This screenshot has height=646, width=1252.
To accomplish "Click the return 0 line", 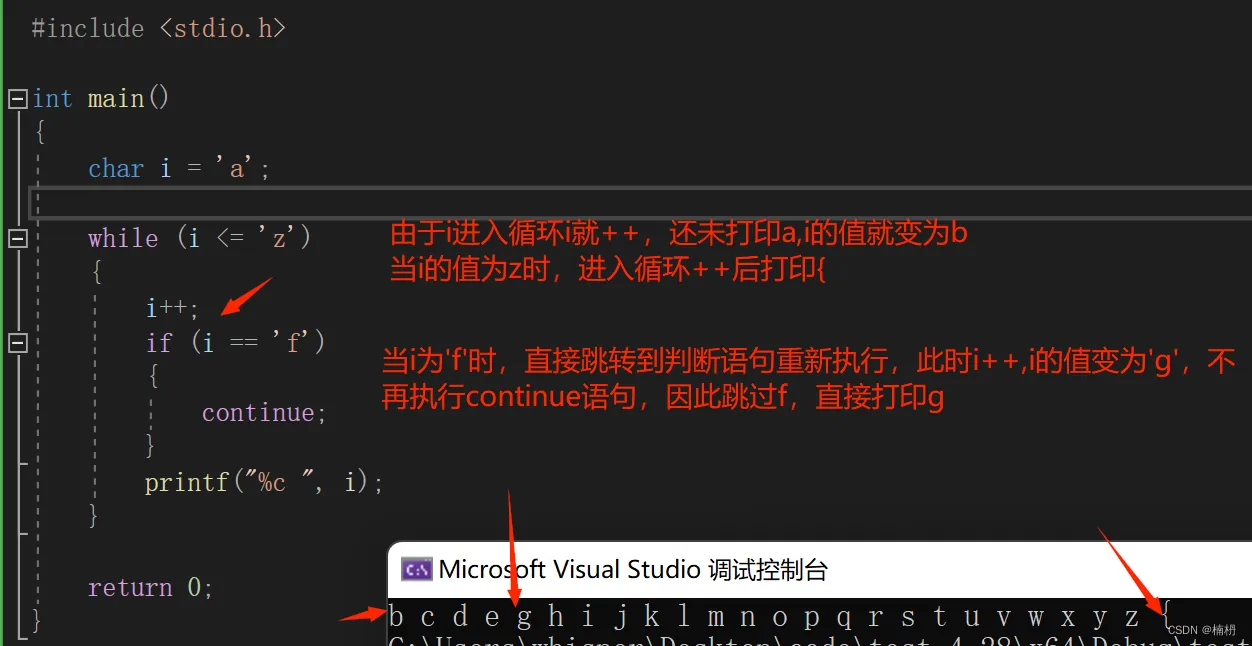I will 150,588.
